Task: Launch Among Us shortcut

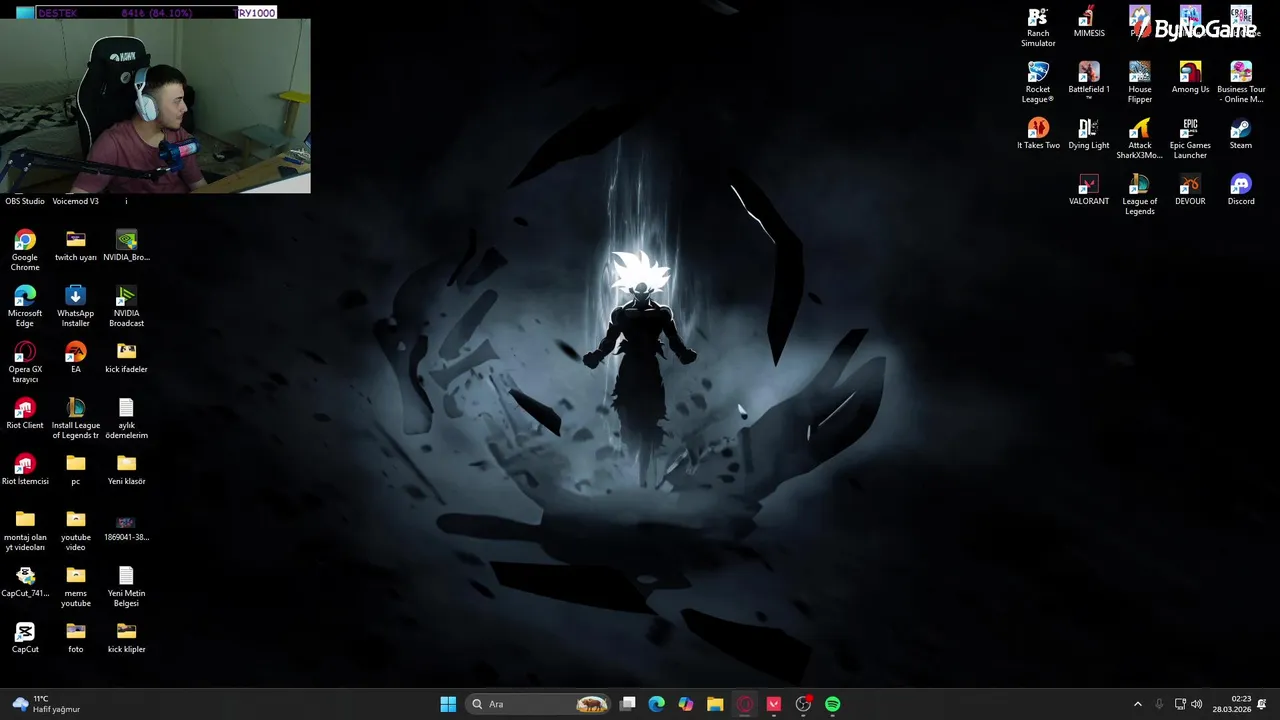Action: (x=1190, y=77)
